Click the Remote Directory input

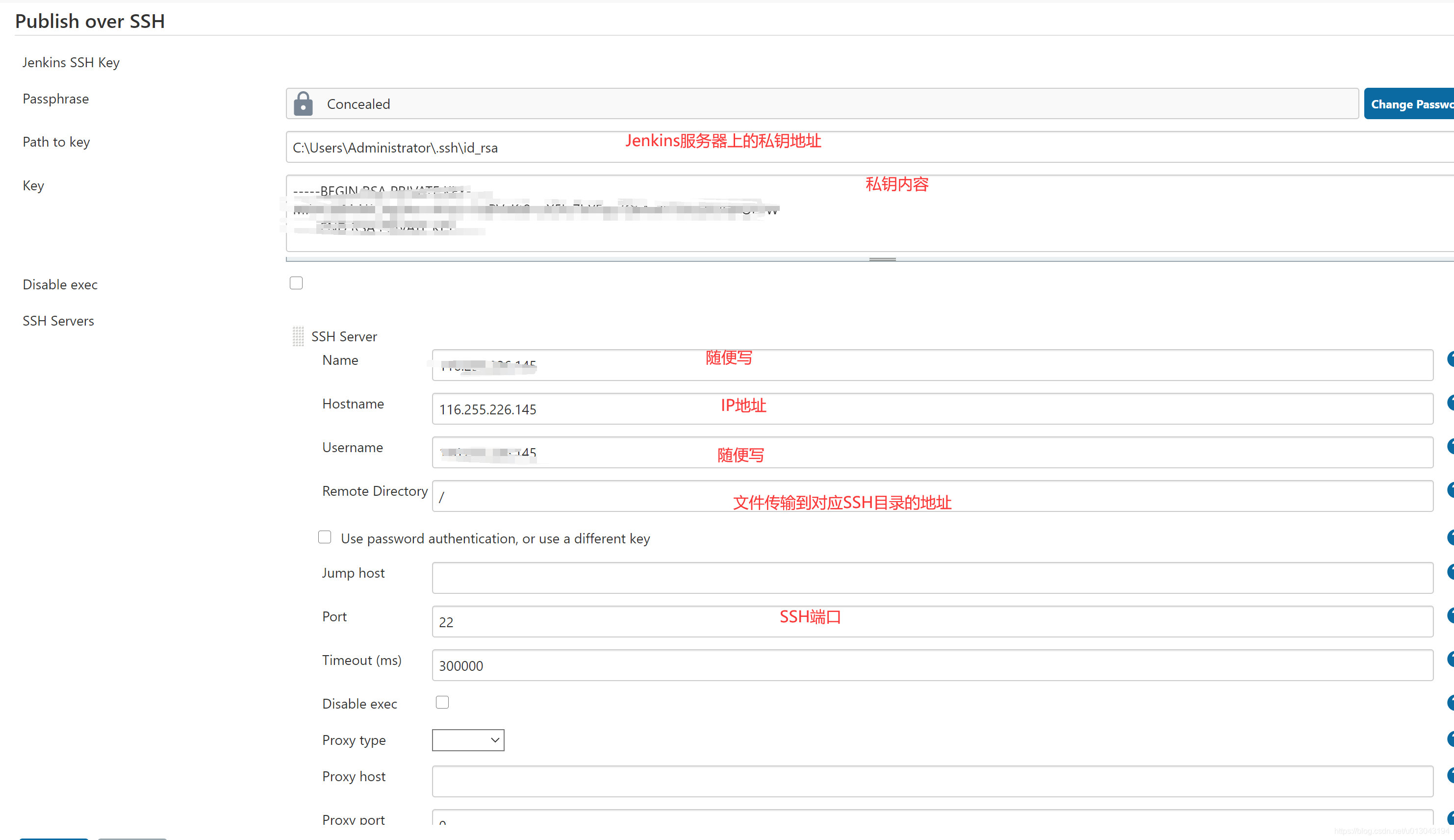point(932,496)
